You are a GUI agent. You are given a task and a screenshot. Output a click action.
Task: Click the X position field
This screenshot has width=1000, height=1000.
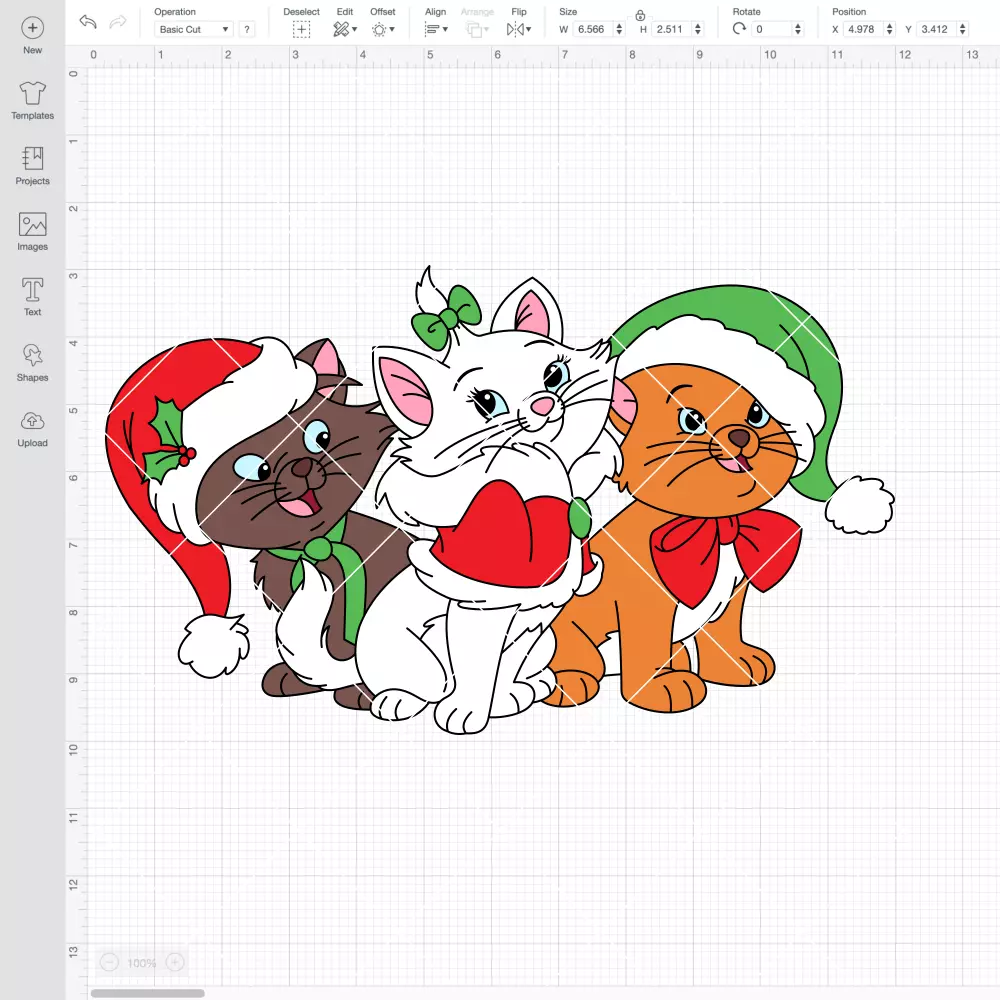point(862,29)
